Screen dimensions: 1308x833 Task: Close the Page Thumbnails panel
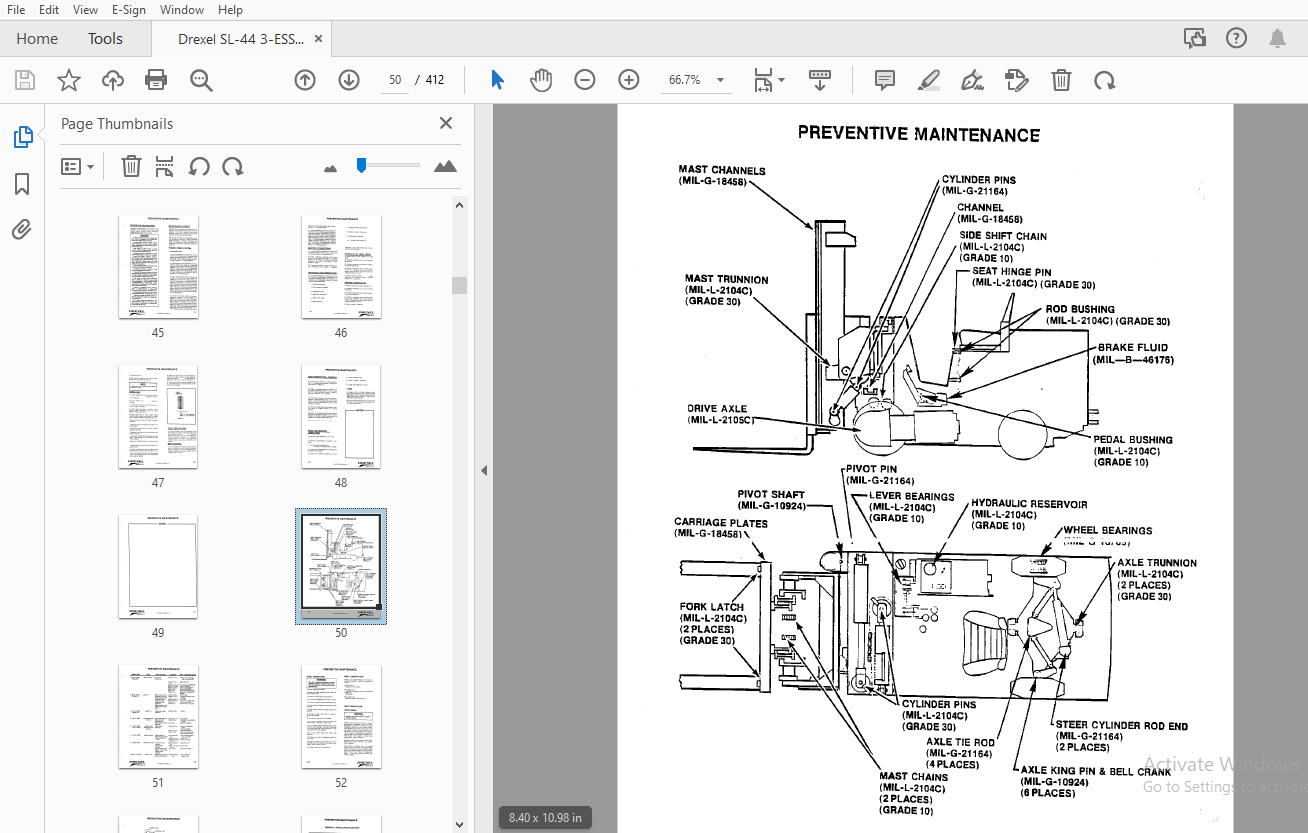click(446, 123)
